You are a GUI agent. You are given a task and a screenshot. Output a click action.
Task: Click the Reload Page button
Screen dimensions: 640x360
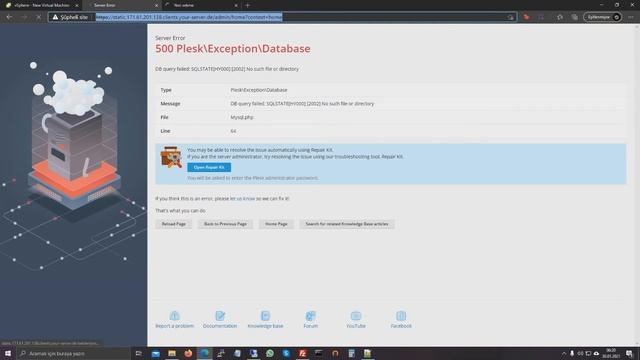[173, 224]
